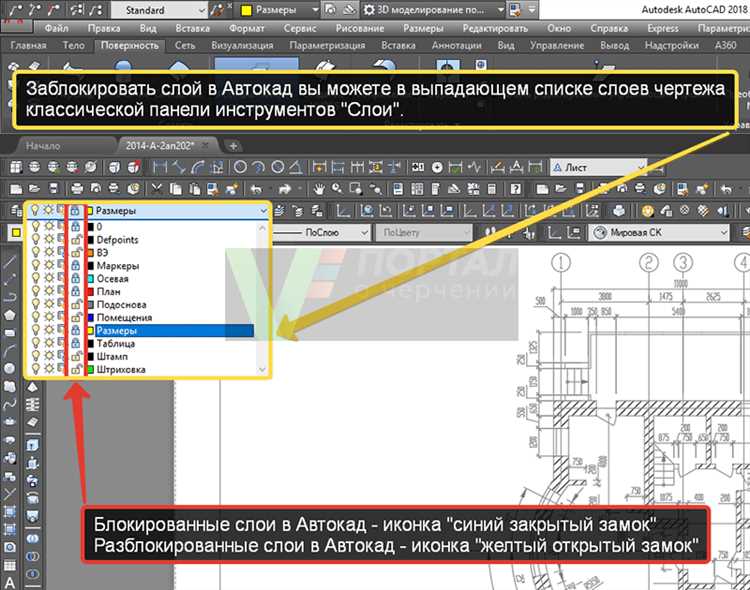Click the Quick Calculator icon
The width and height of the screenshot is (750, 590).
click(492, 189)
